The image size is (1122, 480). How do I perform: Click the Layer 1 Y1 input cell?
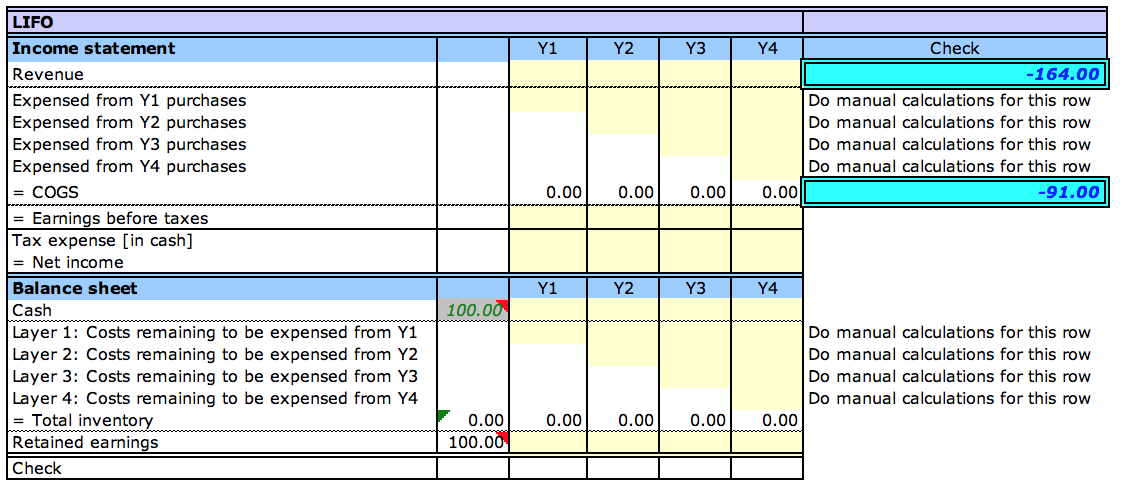(x=547, y=333)
